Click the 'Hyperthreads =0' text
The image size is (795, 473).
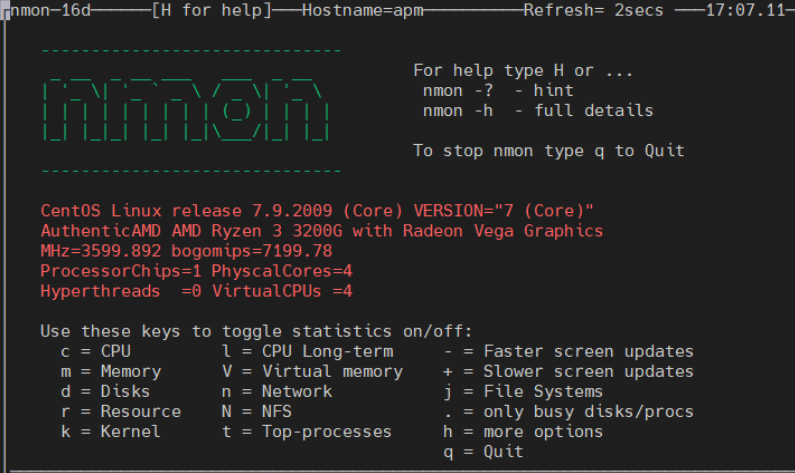pos(121,291)
